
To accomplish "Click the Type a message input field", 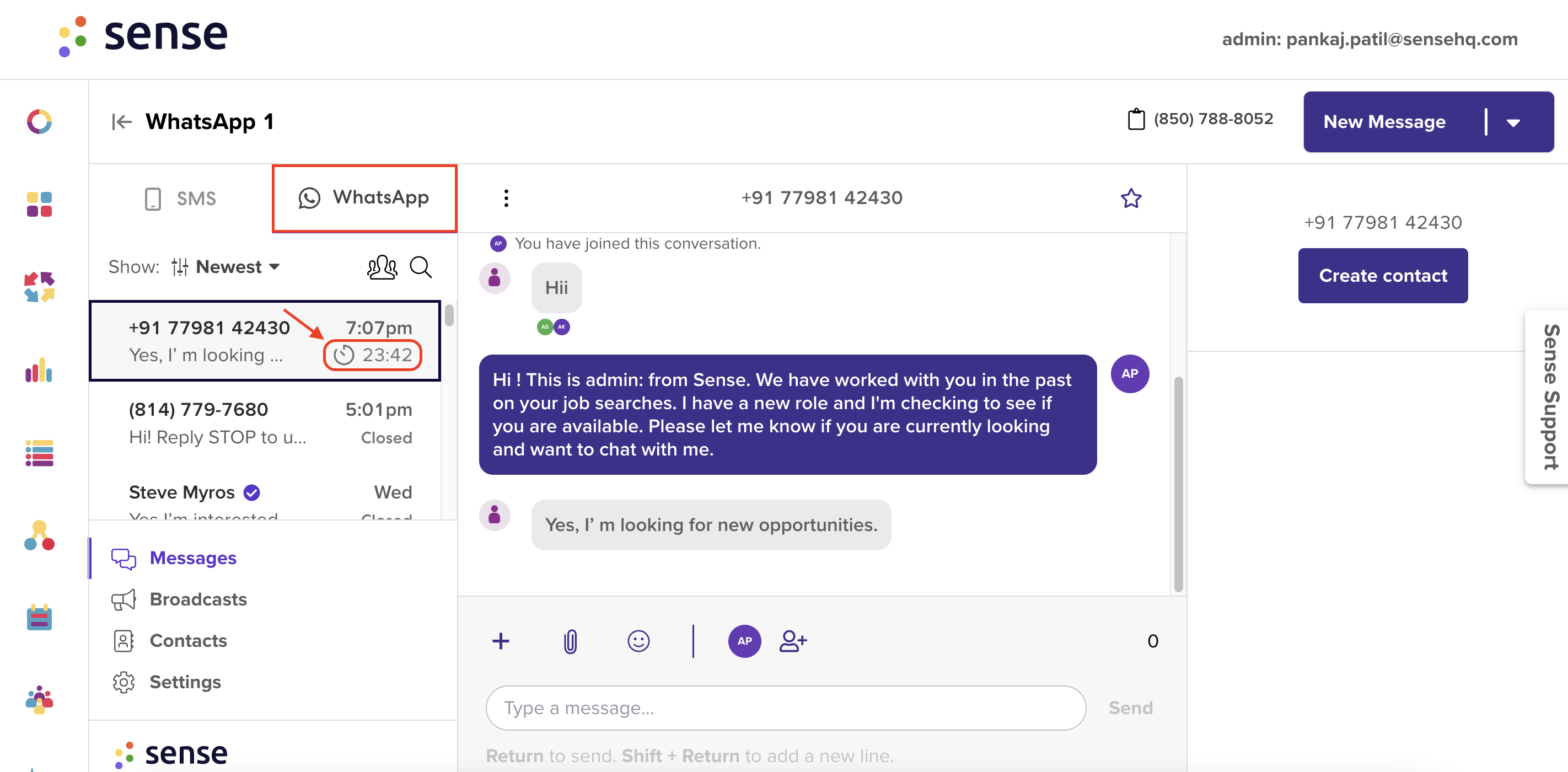I will (785, 707).
